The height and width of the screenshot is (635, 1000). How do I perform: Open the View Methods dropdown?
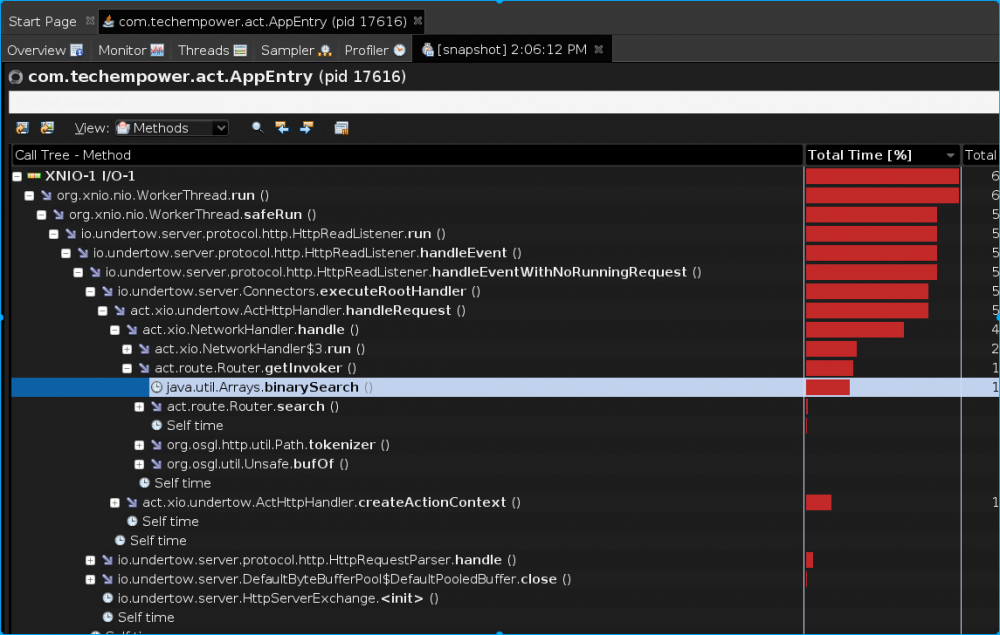[x=171, y=128]
